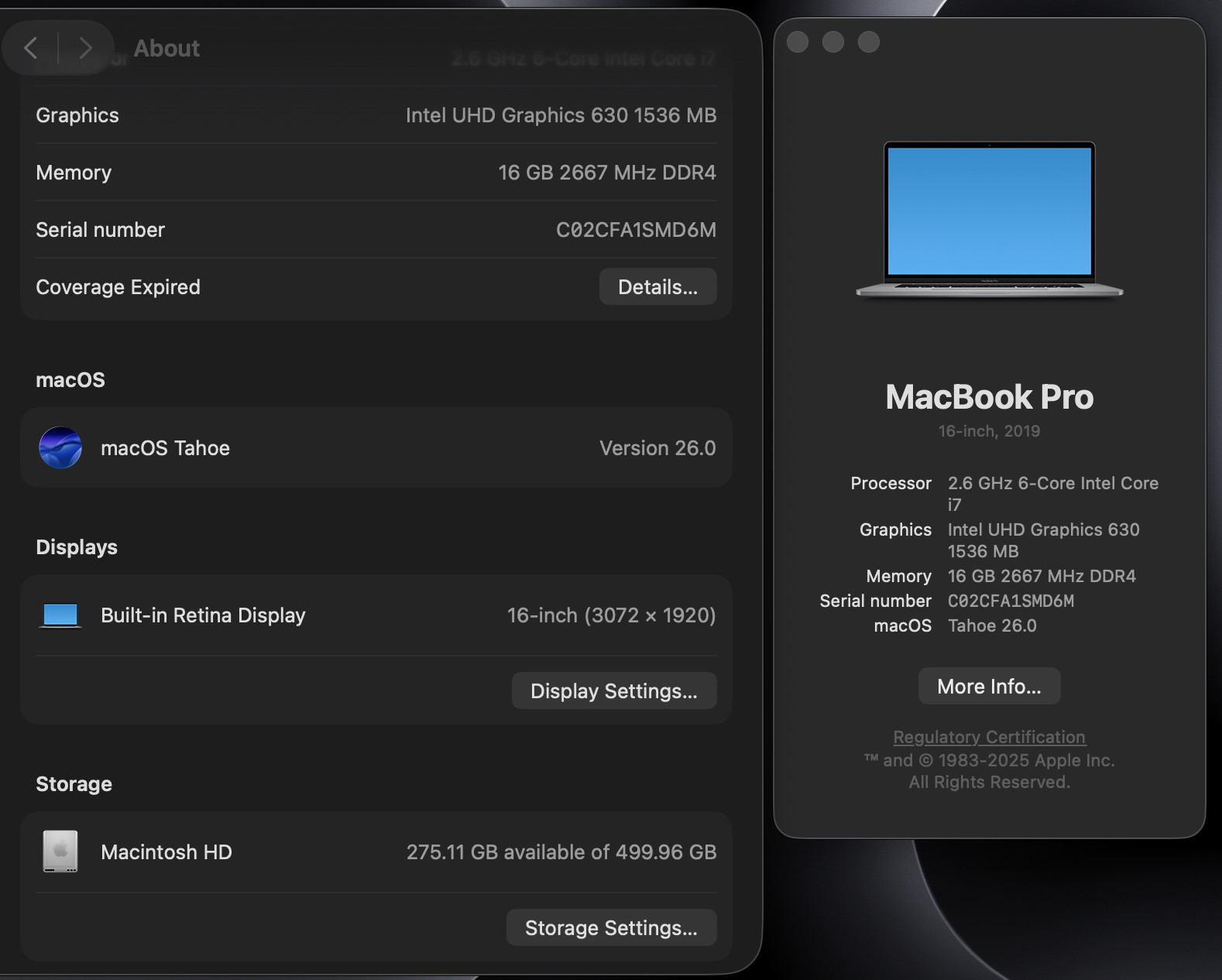Screen dimensions: 1222x980
Task: Click the Coverage Expired label
Action: [118, 287]
